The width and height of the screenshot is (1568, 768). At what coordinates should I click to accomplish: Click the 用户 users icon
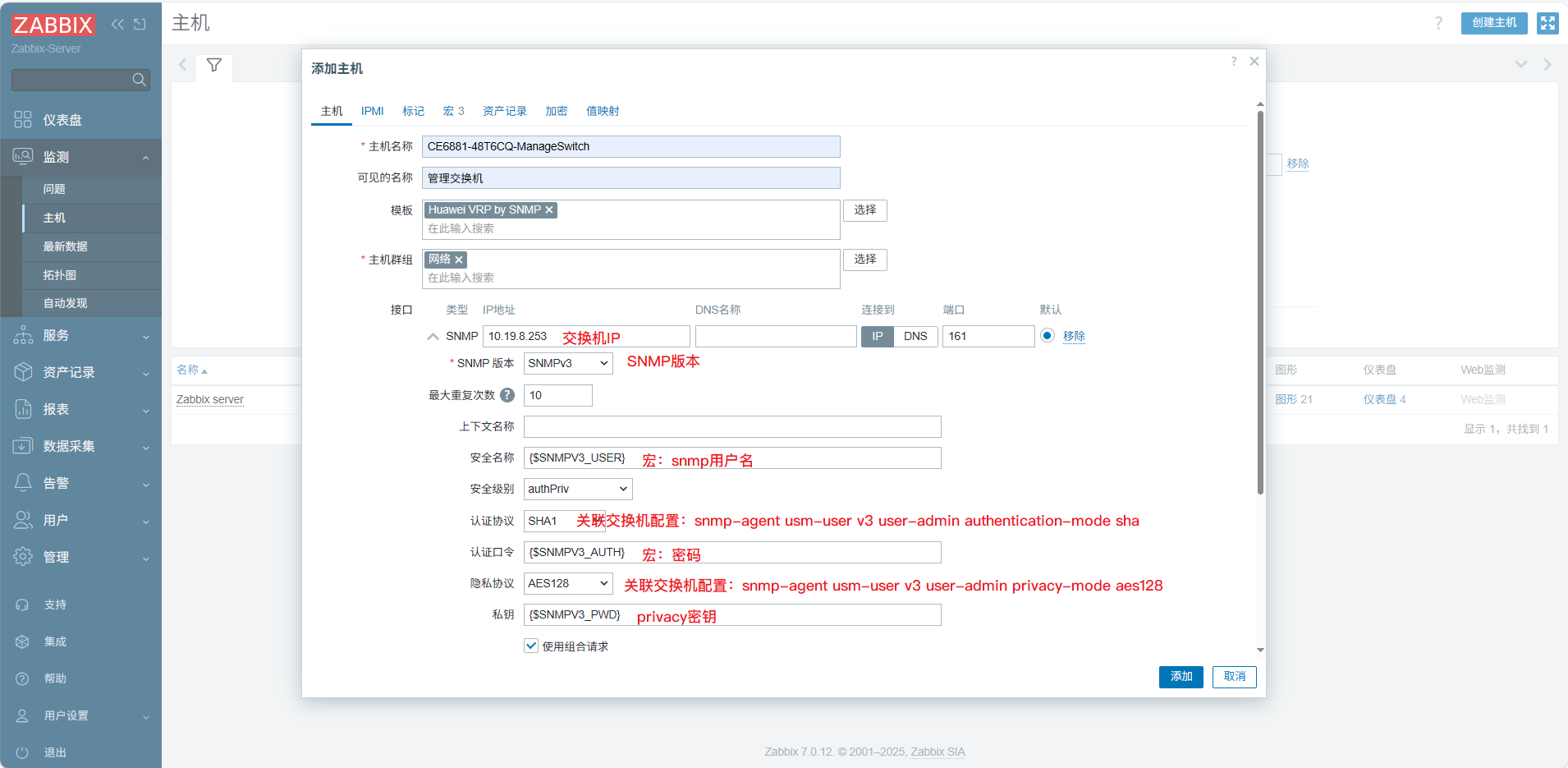tap(23, 520)
